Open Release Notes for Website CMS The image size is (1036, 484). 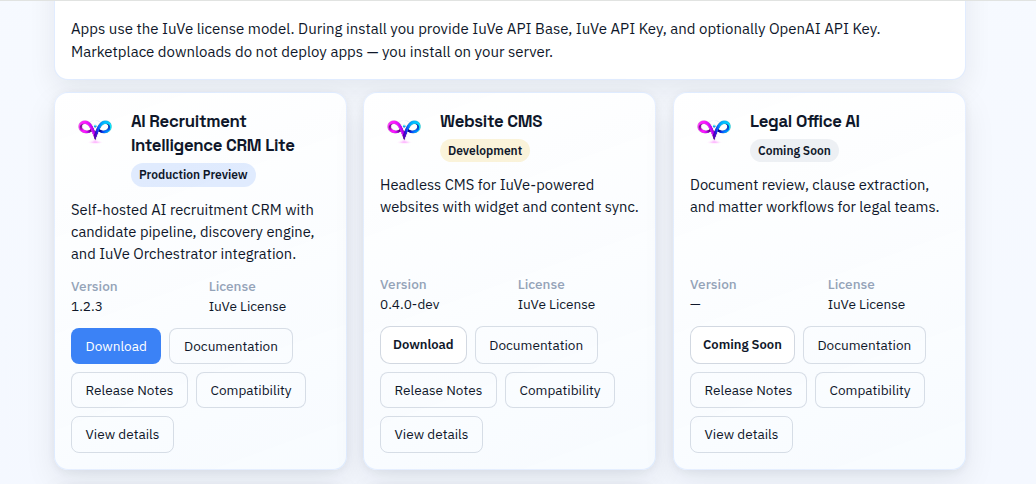click(439, 390)
